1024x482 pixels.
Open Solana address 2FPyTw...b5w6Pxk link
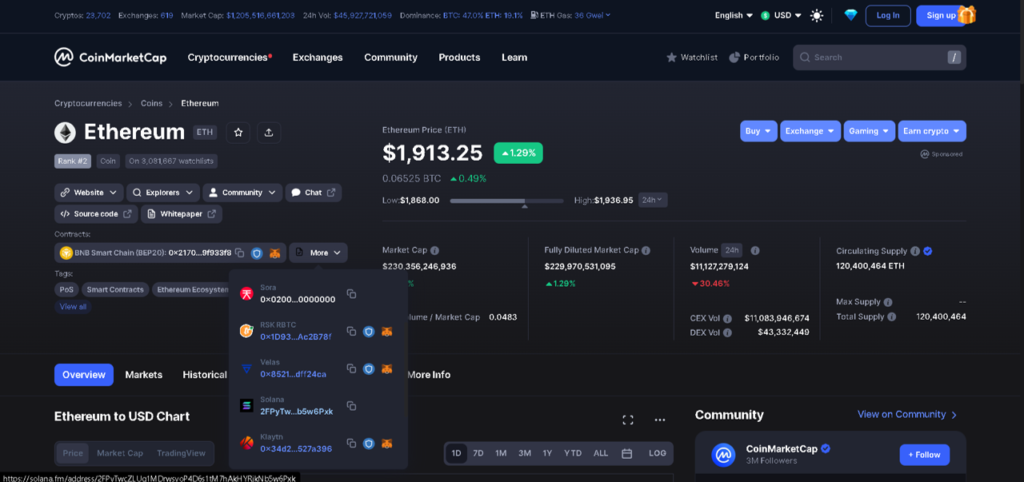pyautogui.click(x=296, y=411)
